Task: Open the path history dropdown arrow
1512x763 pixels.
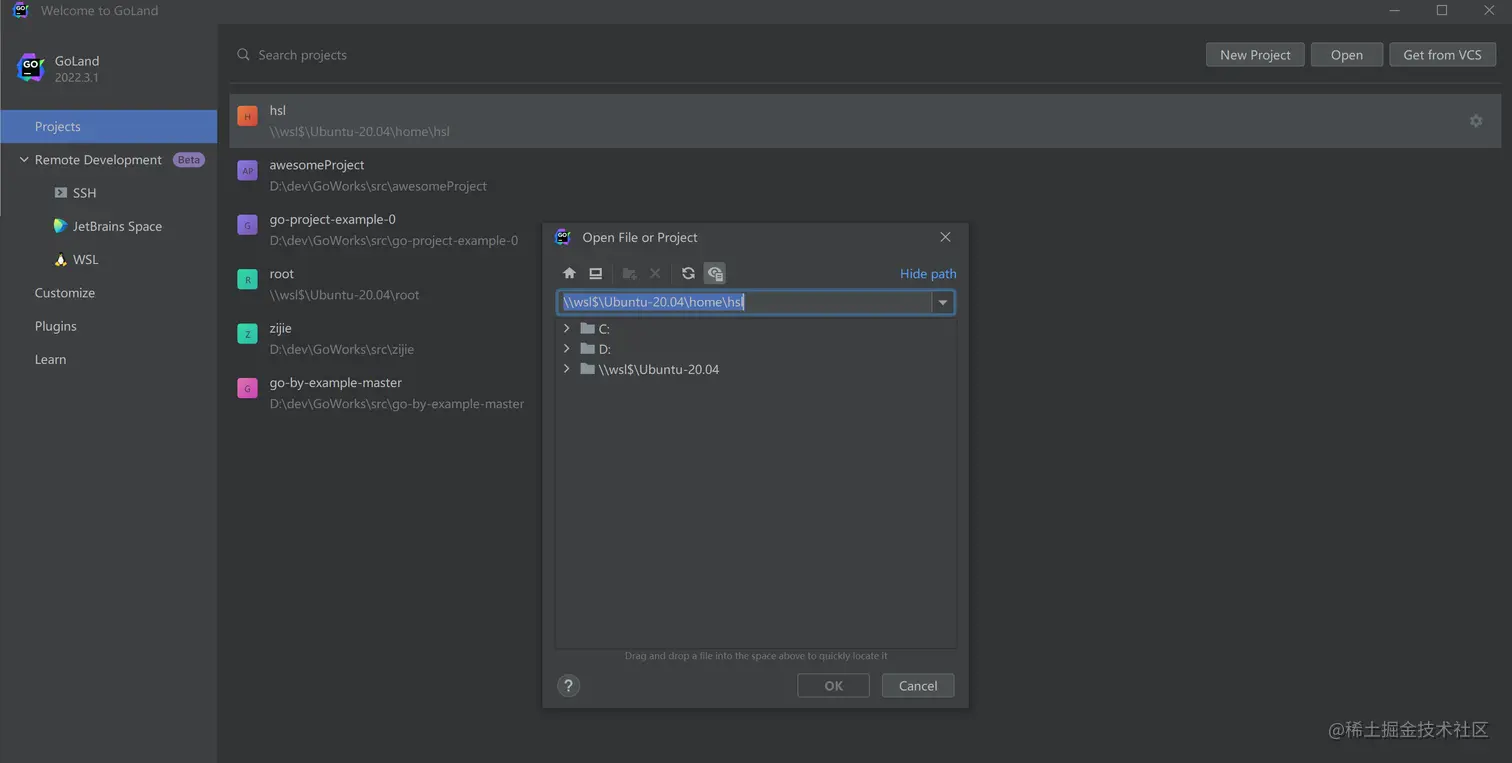Action: pos(943,303)
